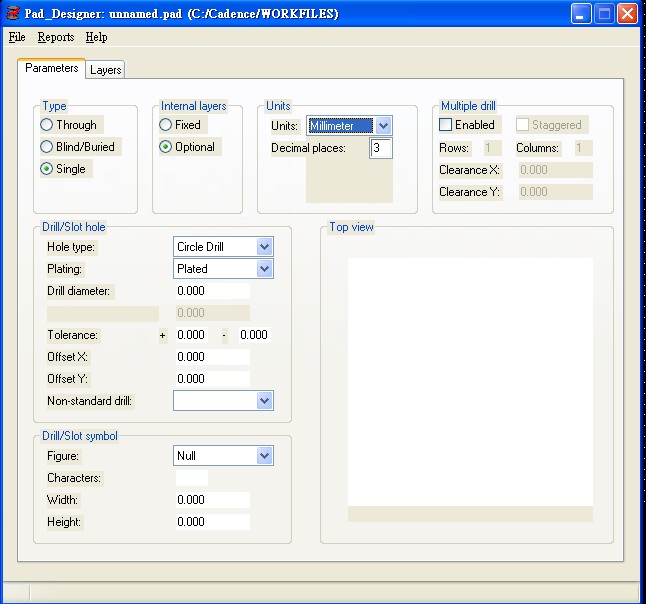Focus the Offset X input field
The height and width of the screenshot is (604, 646).
coord(212,357)
